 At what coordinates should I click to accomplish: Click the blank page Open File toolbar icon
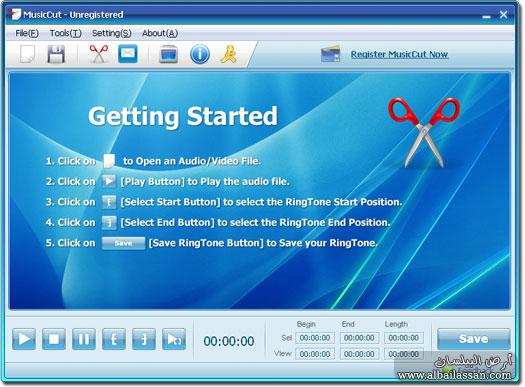click(27, 54)
